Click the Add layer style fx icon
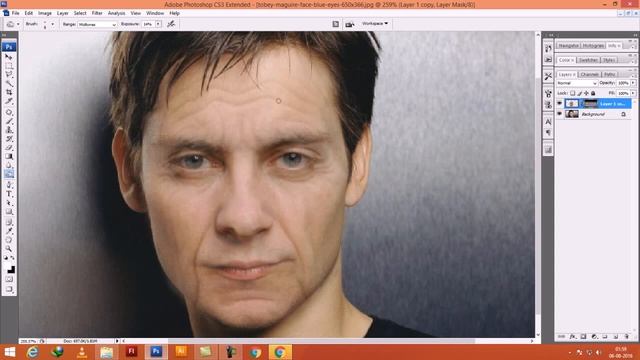640x360 pixels. [x=573, y=336]
